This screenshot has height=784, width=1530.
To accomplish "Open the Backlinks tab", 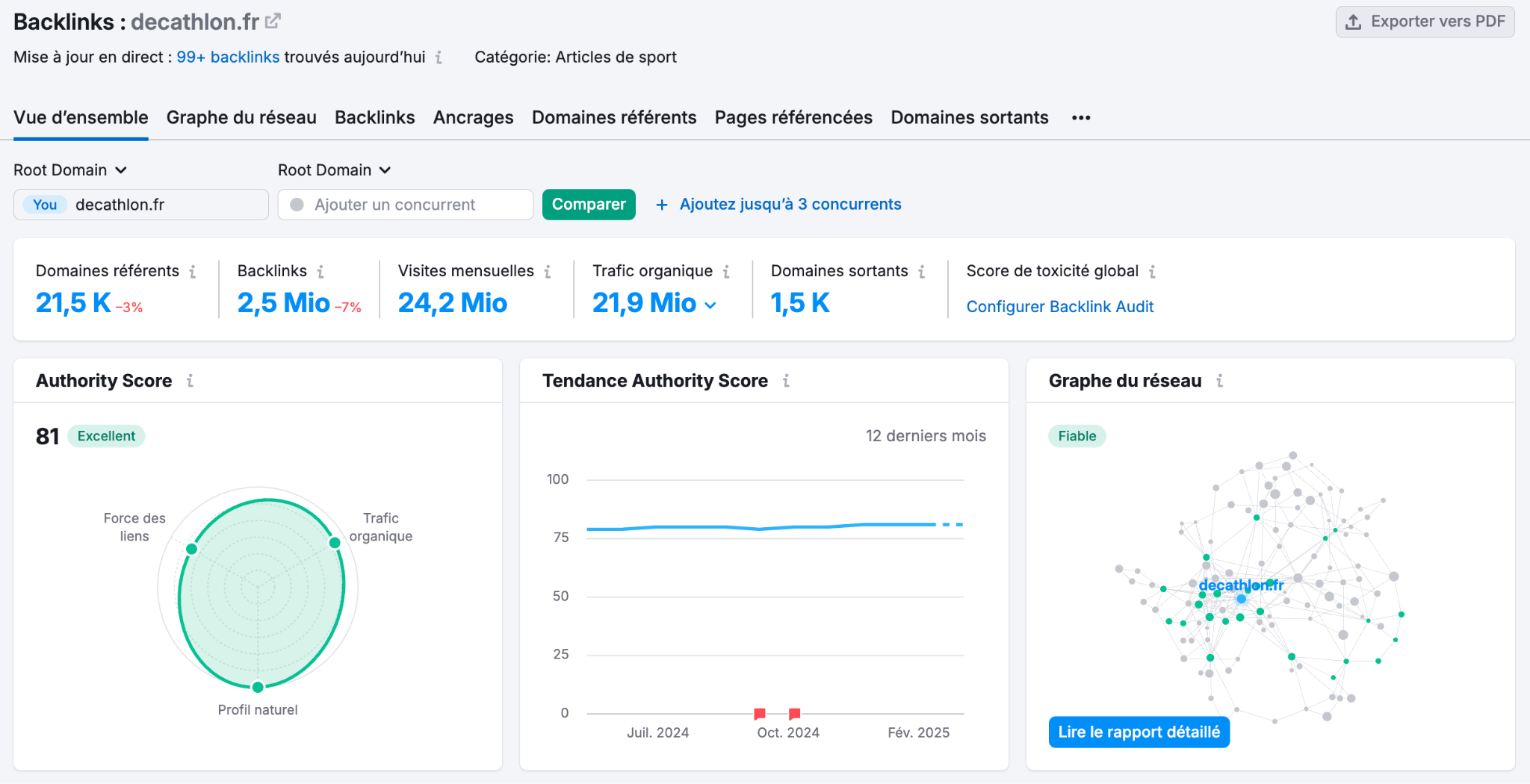I will pyautogui.click(x=375, y=118).
